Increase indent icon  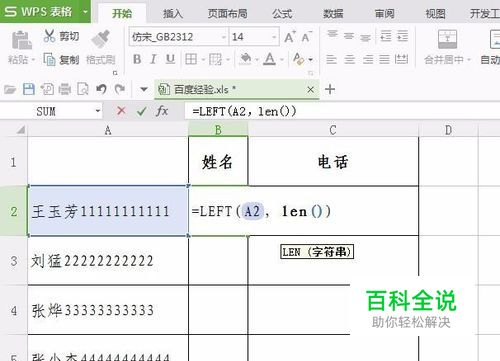pos(402,36)
